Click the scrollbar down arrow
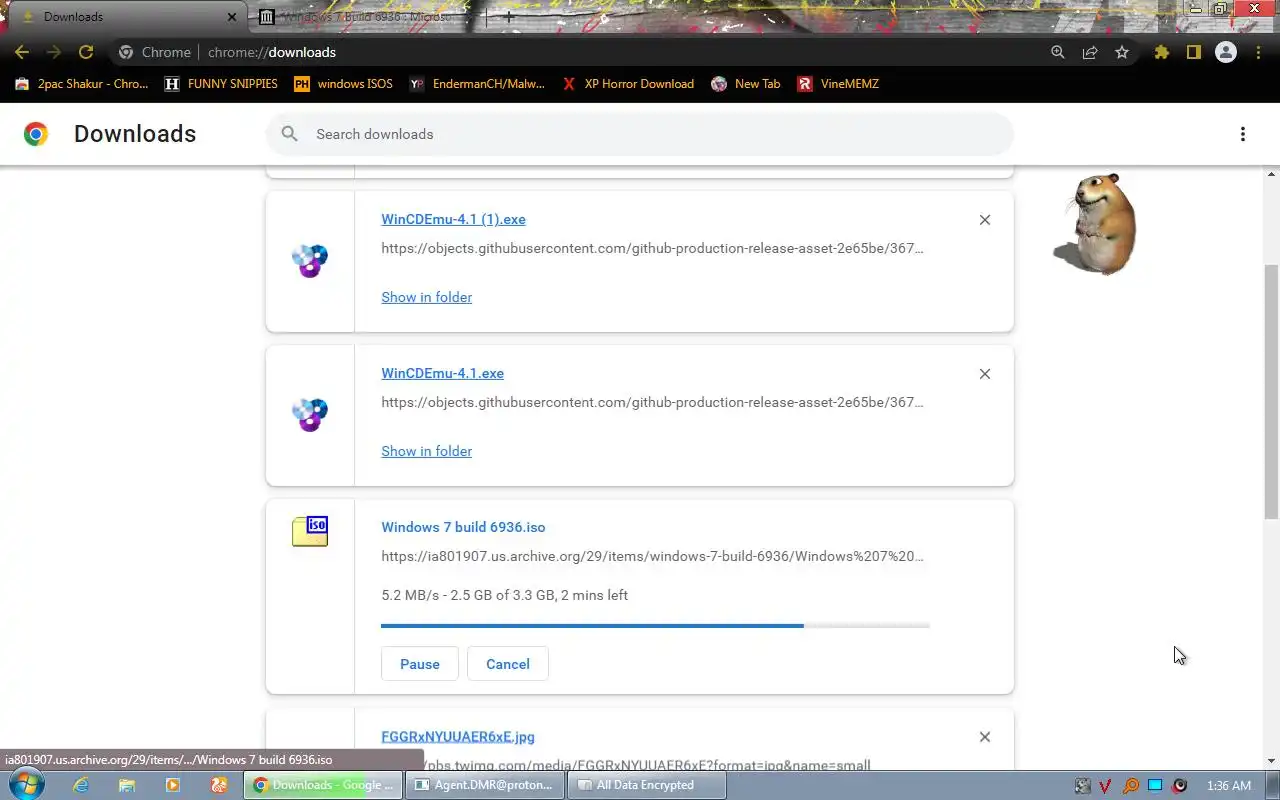The width and height of the screenshot is (1280, 800). [x=1271, y=761]
